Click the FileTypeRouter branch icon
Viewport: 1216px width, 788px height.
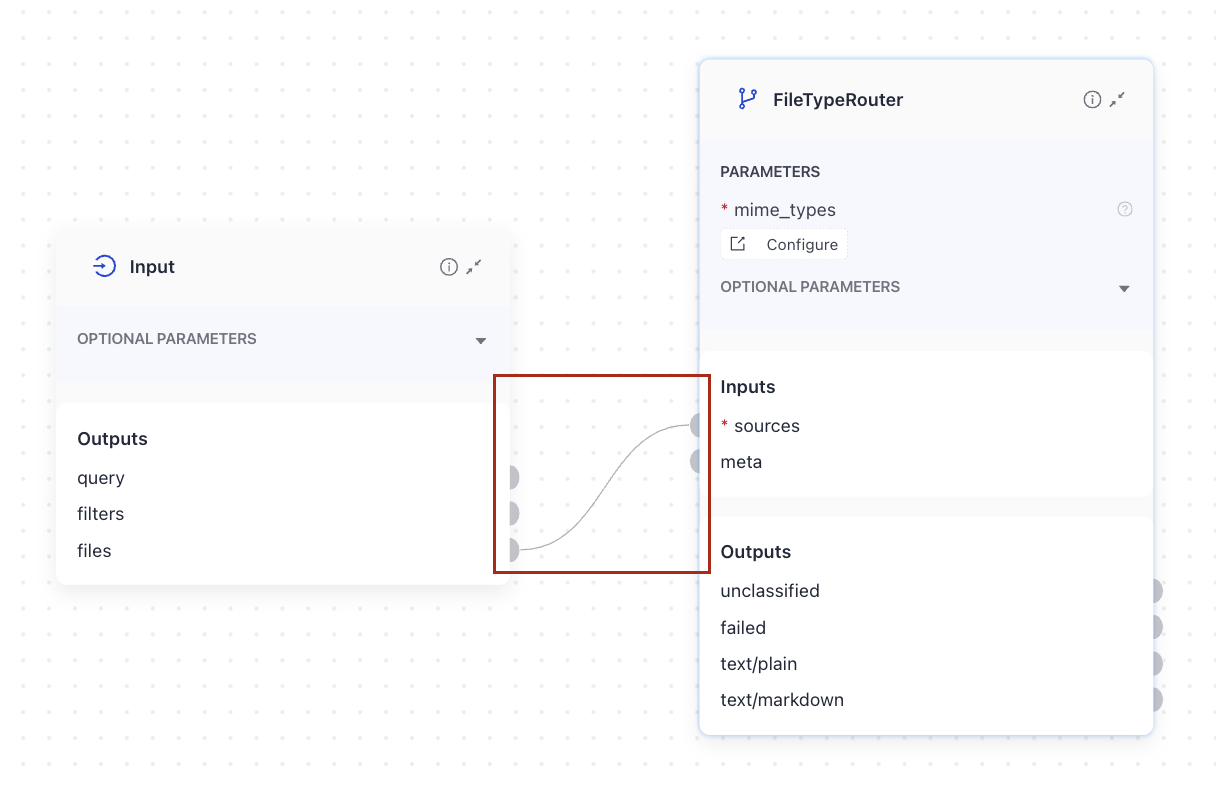747,99
